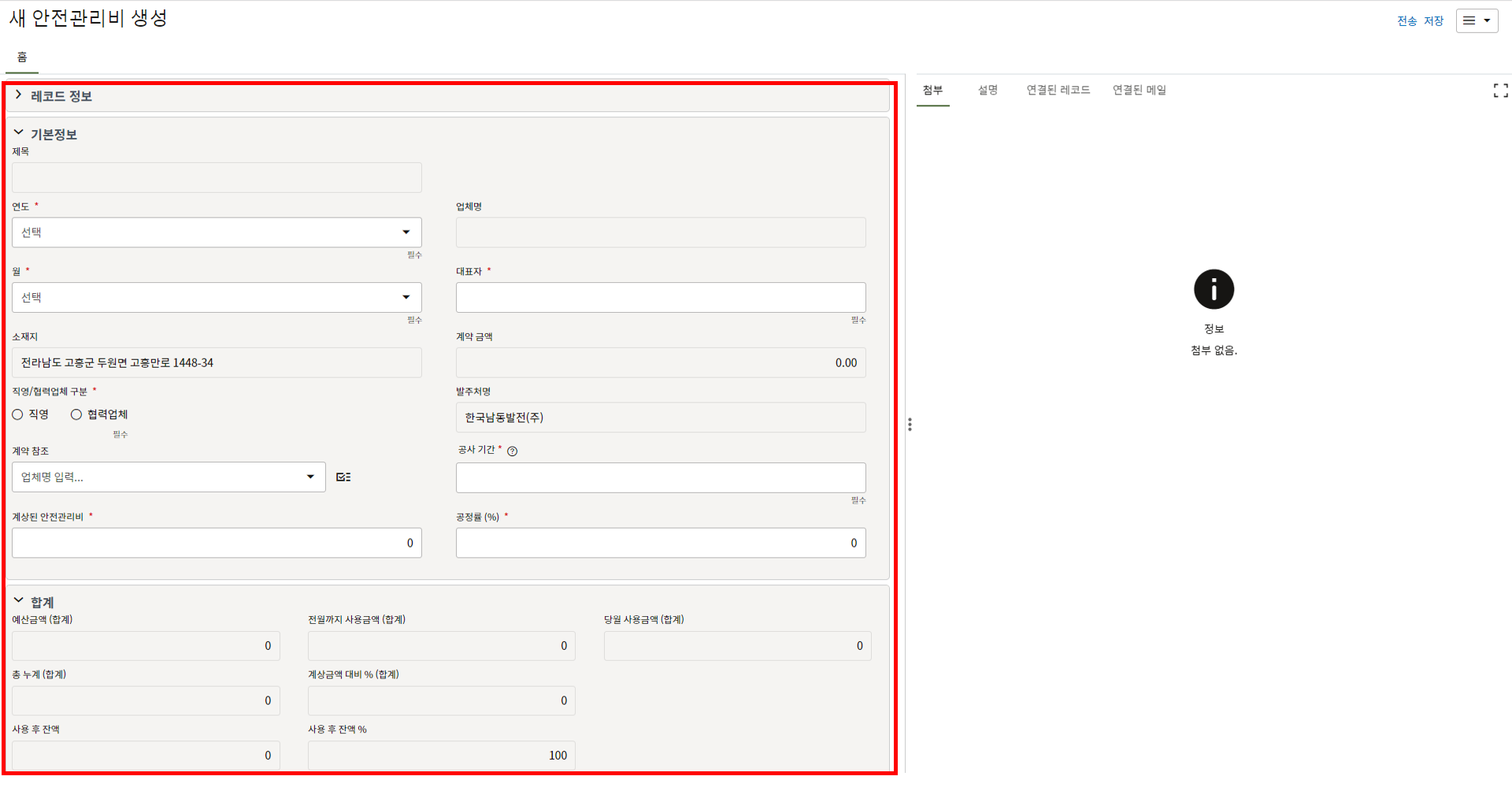Screen dimensions: 1512x791
Task: Click into the 대표자 input field
Action: click(x=660, y=298)
